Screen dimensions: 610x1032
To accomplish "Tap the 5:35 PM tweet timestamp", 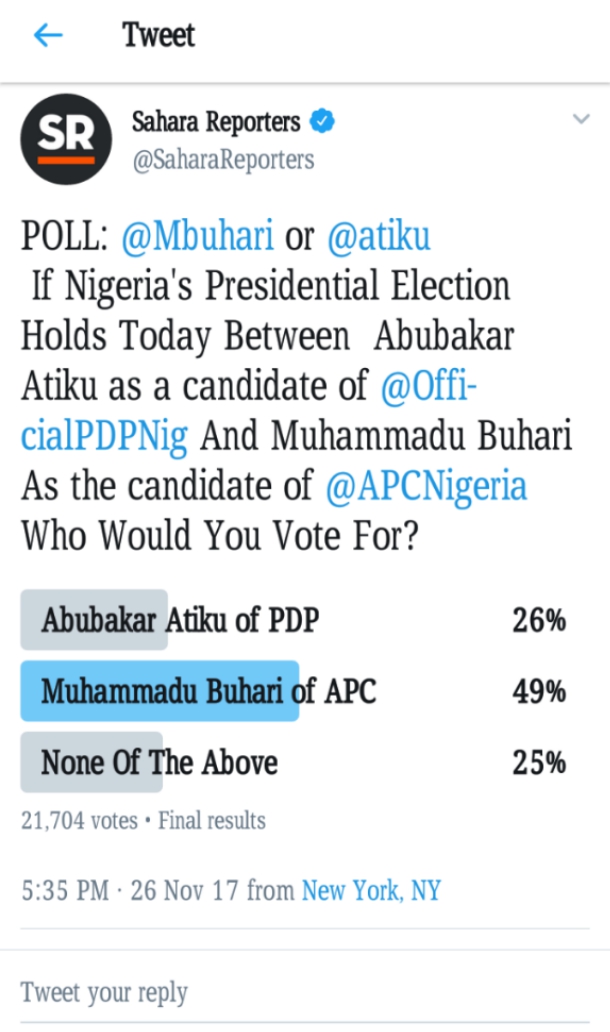I will pos(65,890).
